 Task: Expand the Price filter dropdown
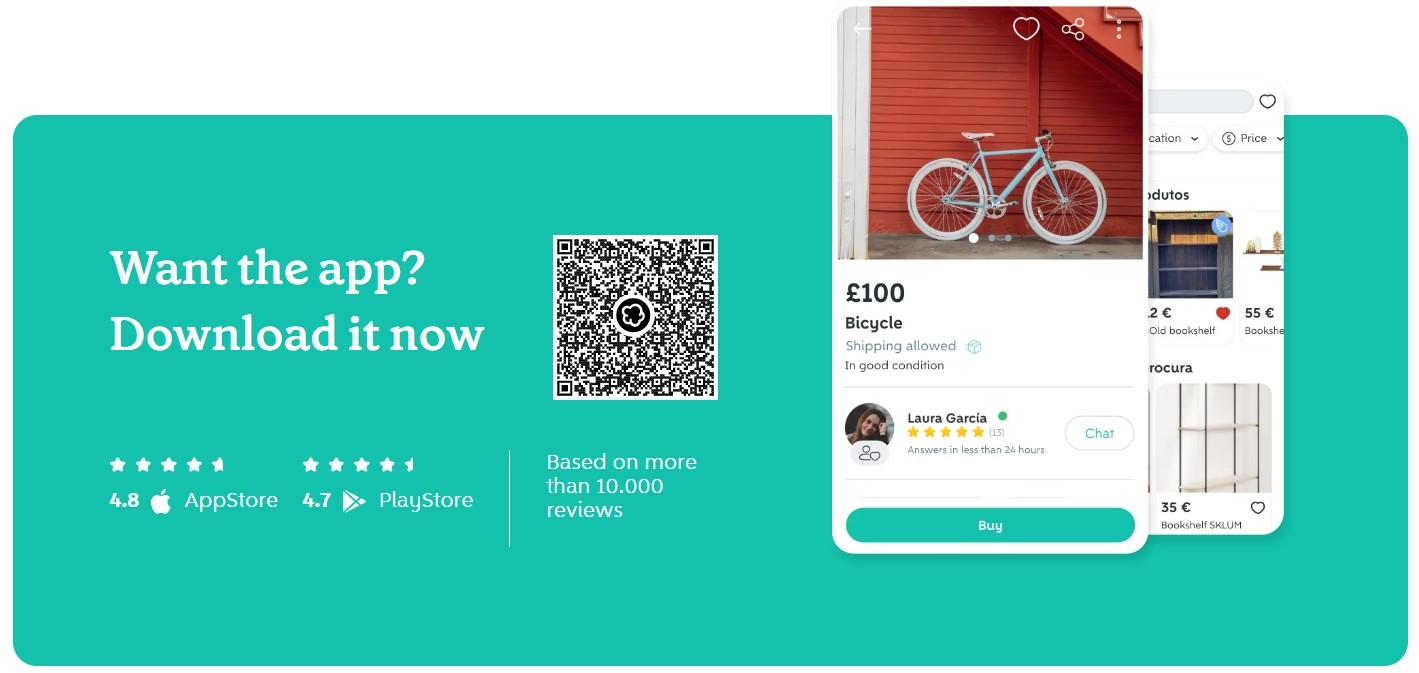point(1250,138)
